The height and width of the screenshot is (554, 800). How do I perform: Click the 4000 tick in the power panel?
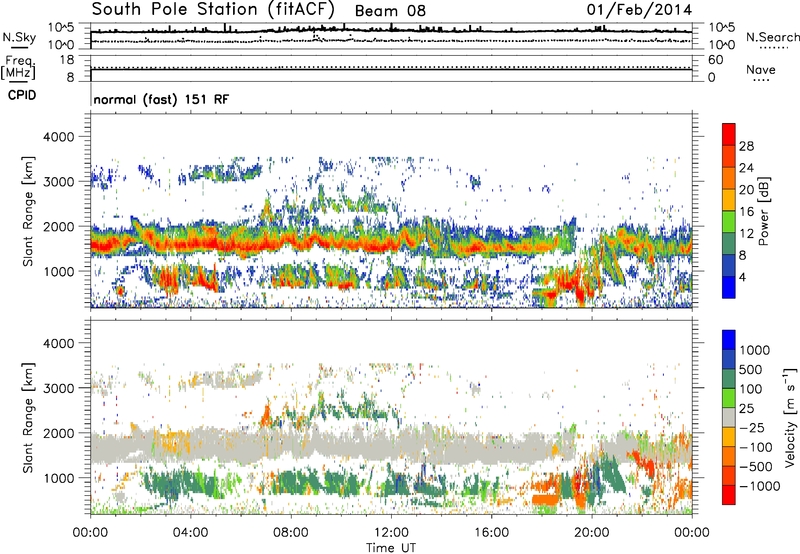[x=58, y=137]
